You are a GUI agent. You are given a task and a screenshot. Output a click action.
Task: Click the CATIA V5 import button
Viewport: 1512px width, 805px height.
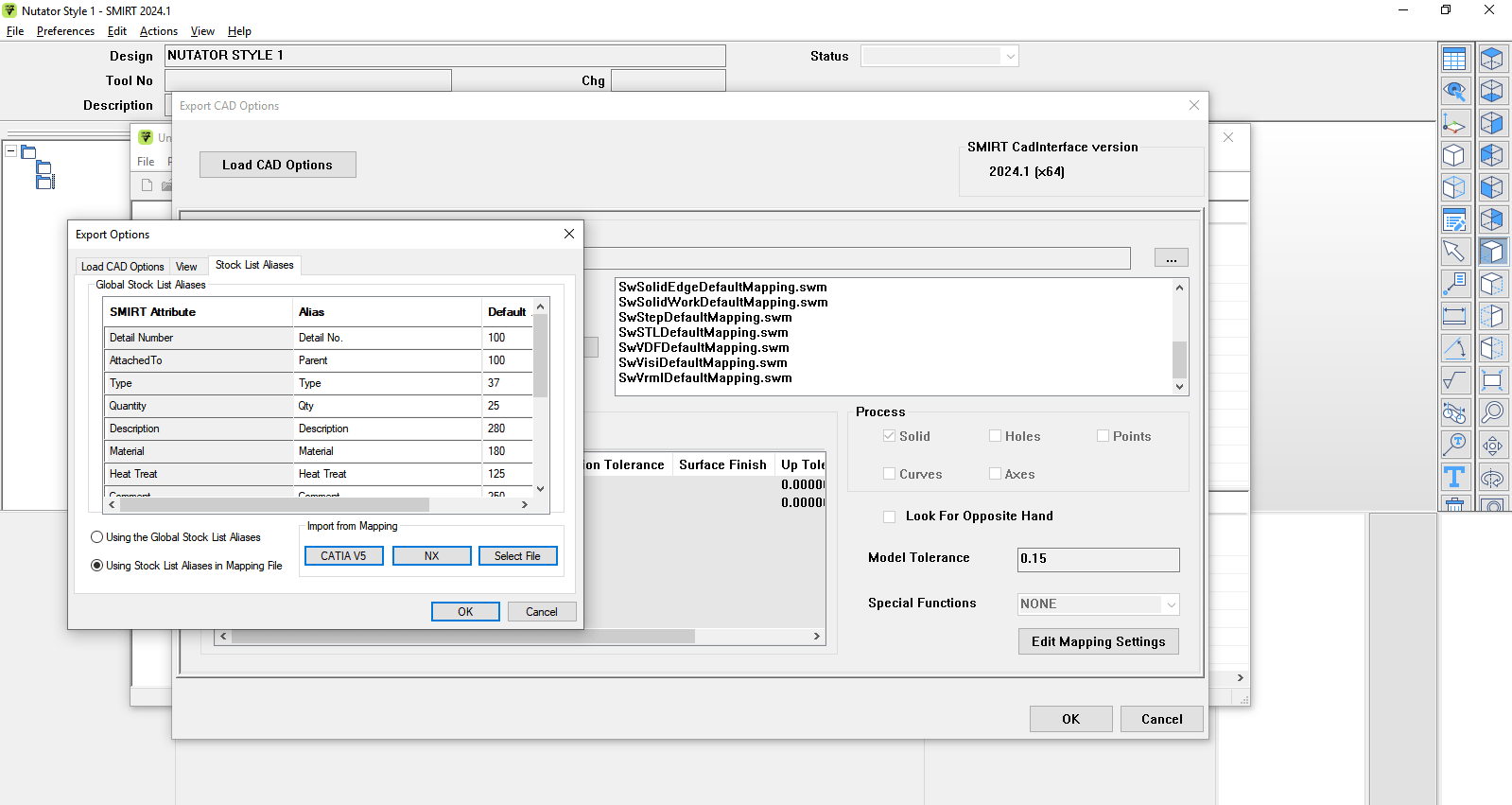click(343, 556)
